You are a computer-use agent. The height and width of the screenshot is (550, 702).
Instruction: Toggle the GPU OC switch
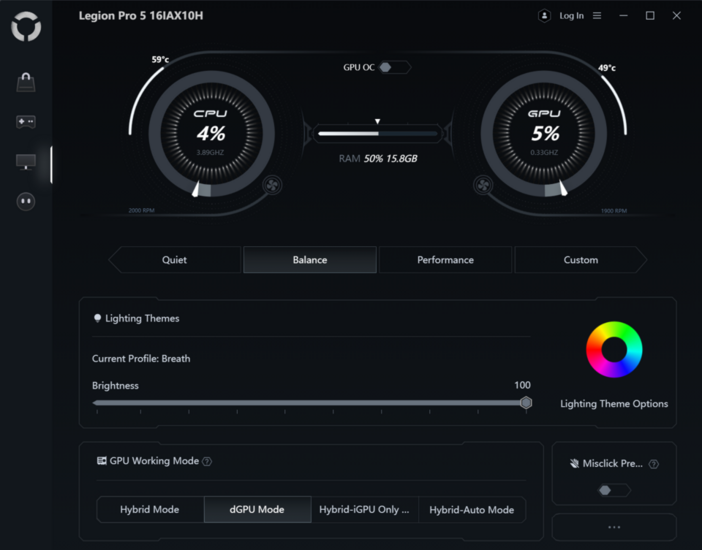[393, 67]
